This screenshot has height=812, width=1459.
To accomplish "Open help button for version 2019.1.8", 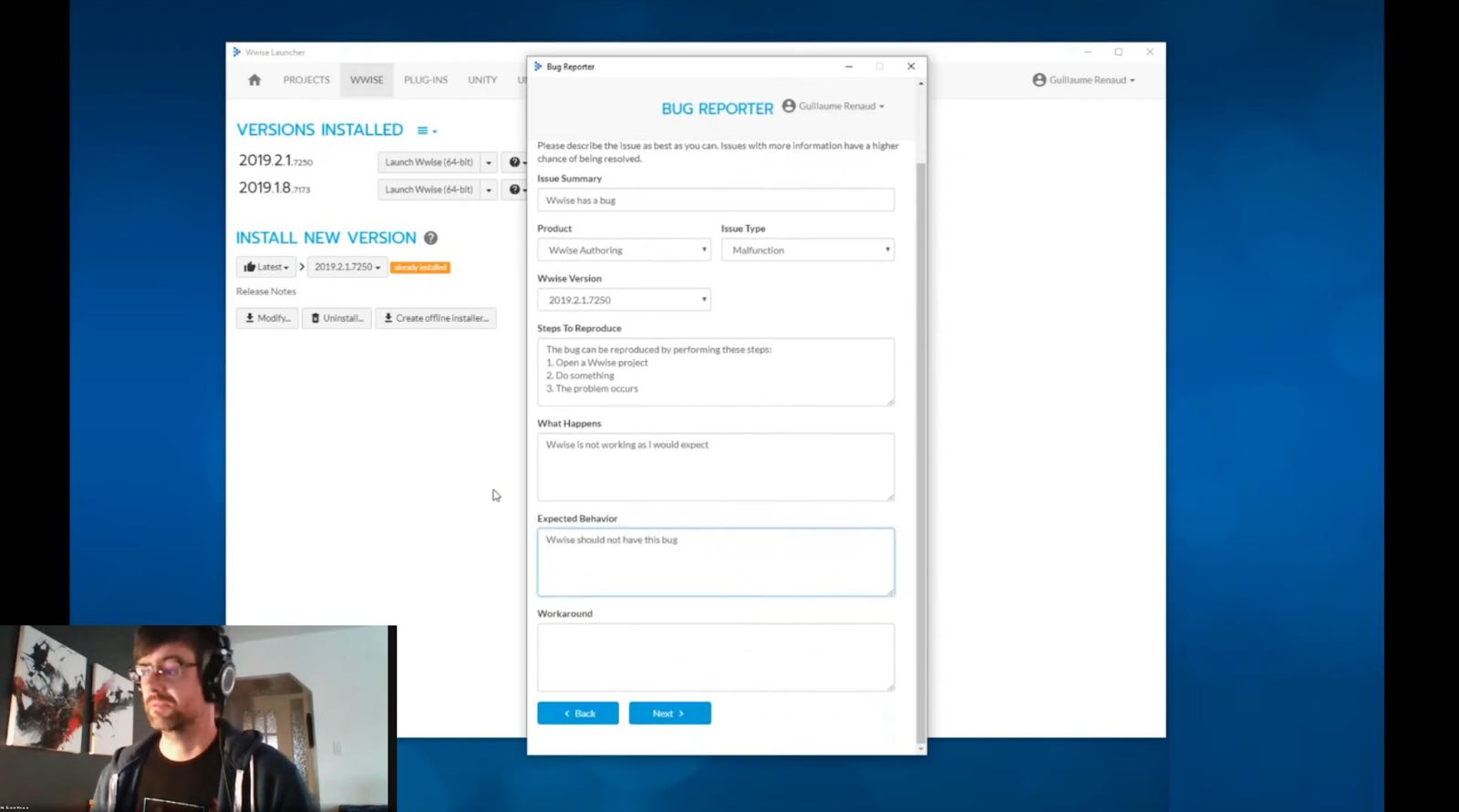I will pyautogui.click(x=515, y=190).
